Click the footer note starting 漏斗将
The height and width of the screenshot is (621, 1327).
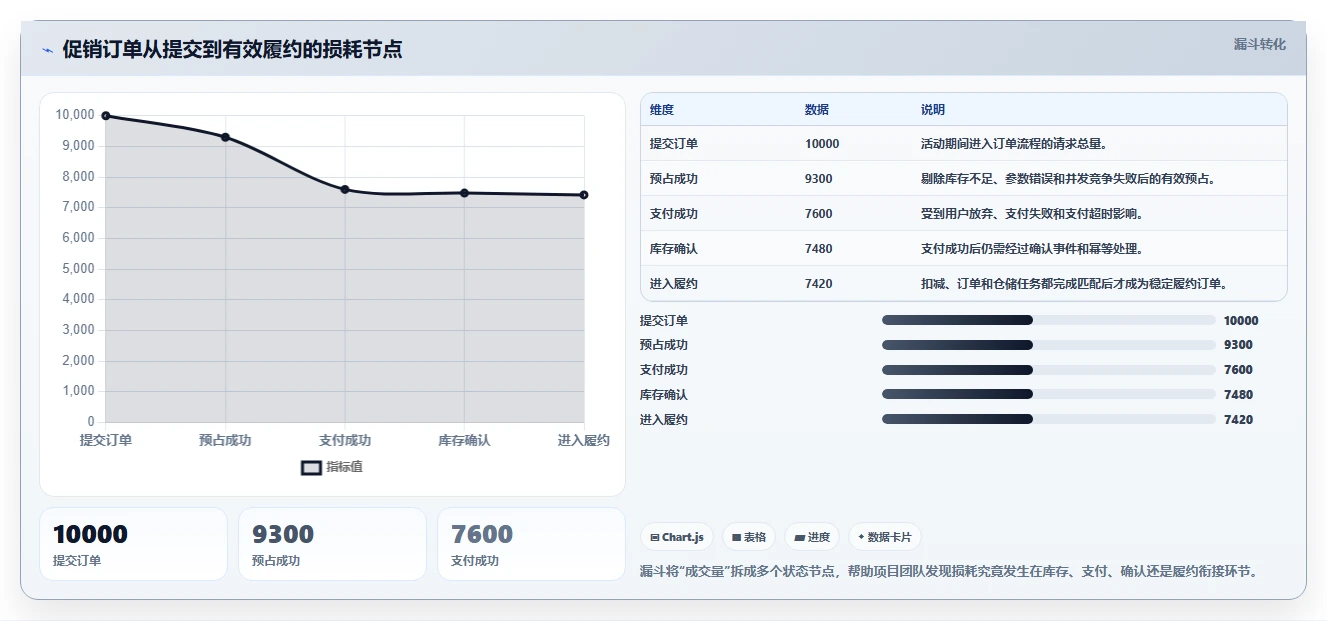click(x=951, y=572)
